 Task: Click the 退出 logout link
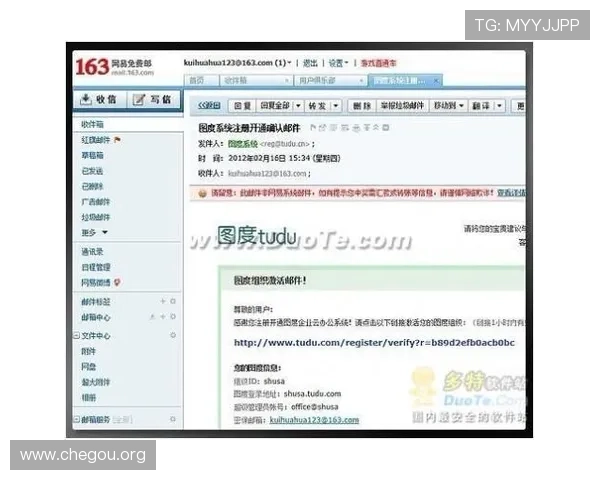pyautogui.click(x=310, y=63)
